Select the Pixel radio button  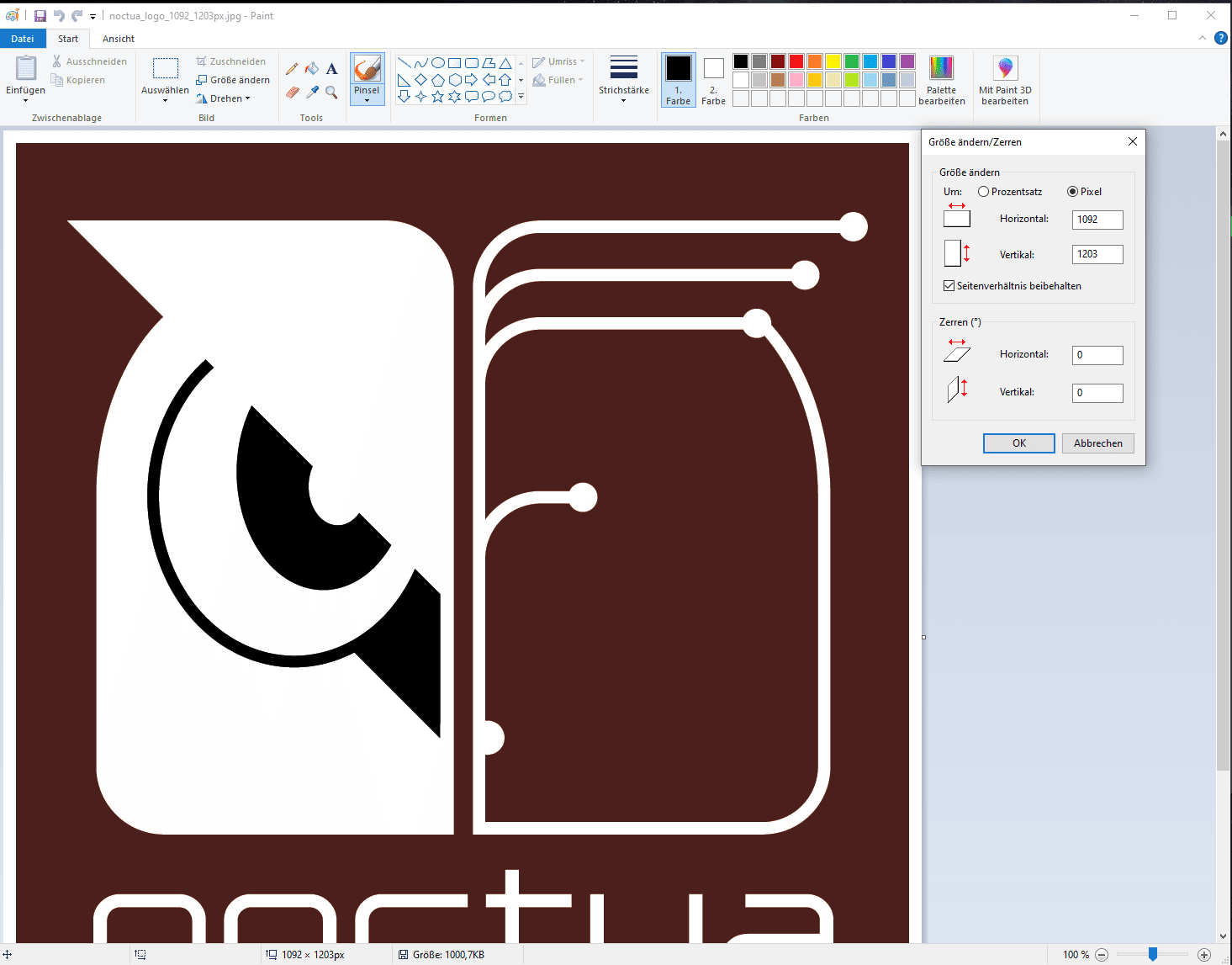tap(1072, 192)
